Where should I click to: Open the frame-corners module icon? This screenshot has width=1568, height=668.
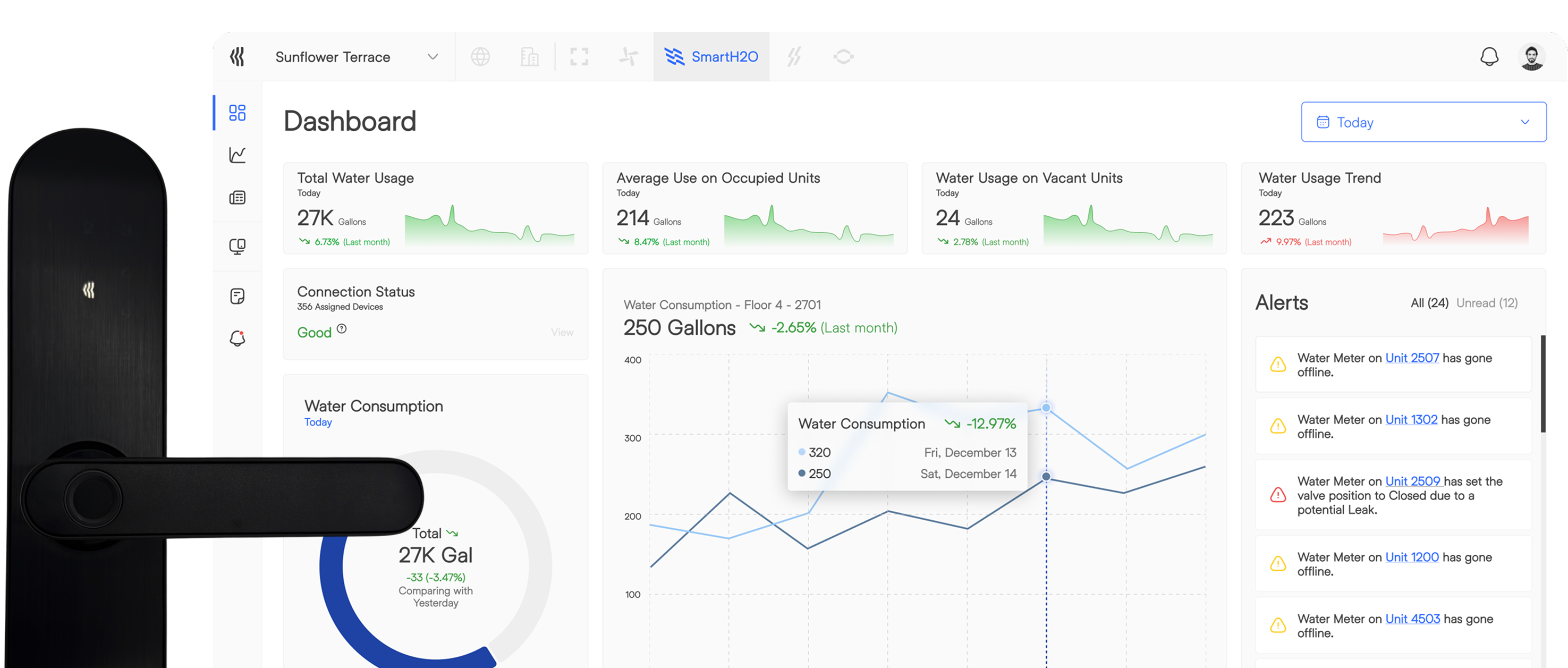579,57
